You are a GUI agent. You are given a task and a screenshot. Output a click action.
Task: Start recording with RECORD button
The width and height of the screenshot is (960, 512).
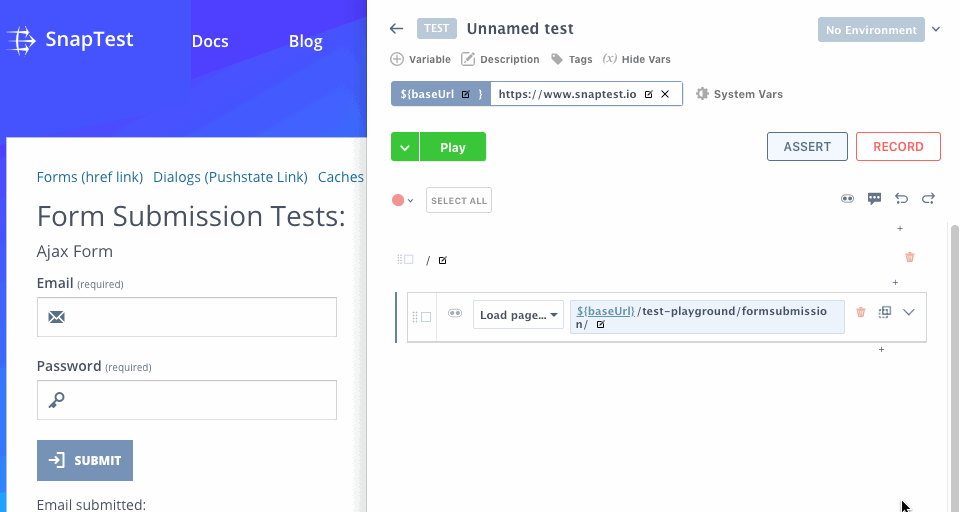898,147
